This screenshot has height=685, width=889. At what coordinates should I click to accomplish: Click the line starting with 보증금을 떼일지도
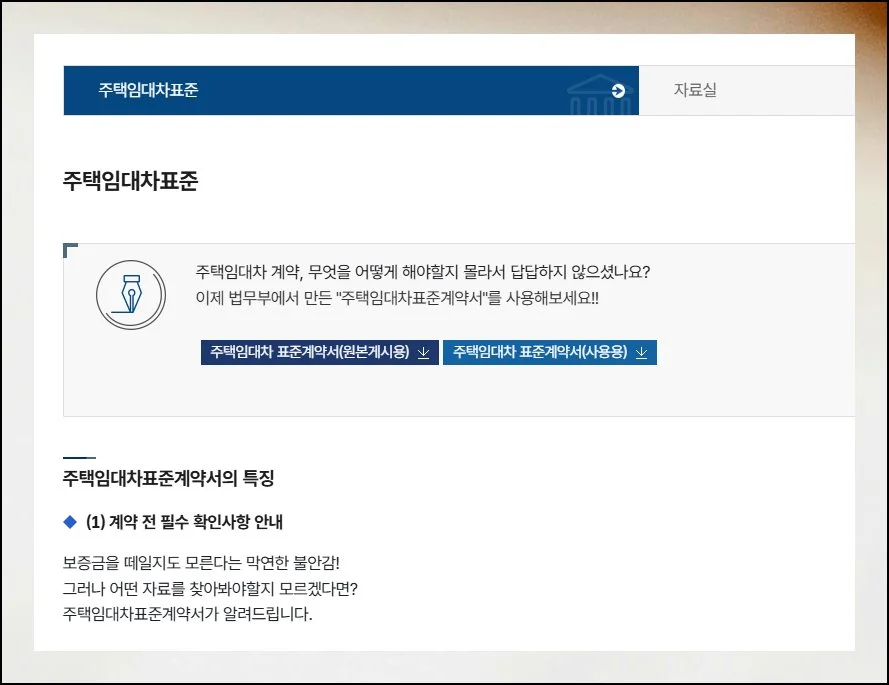[208, 563]
